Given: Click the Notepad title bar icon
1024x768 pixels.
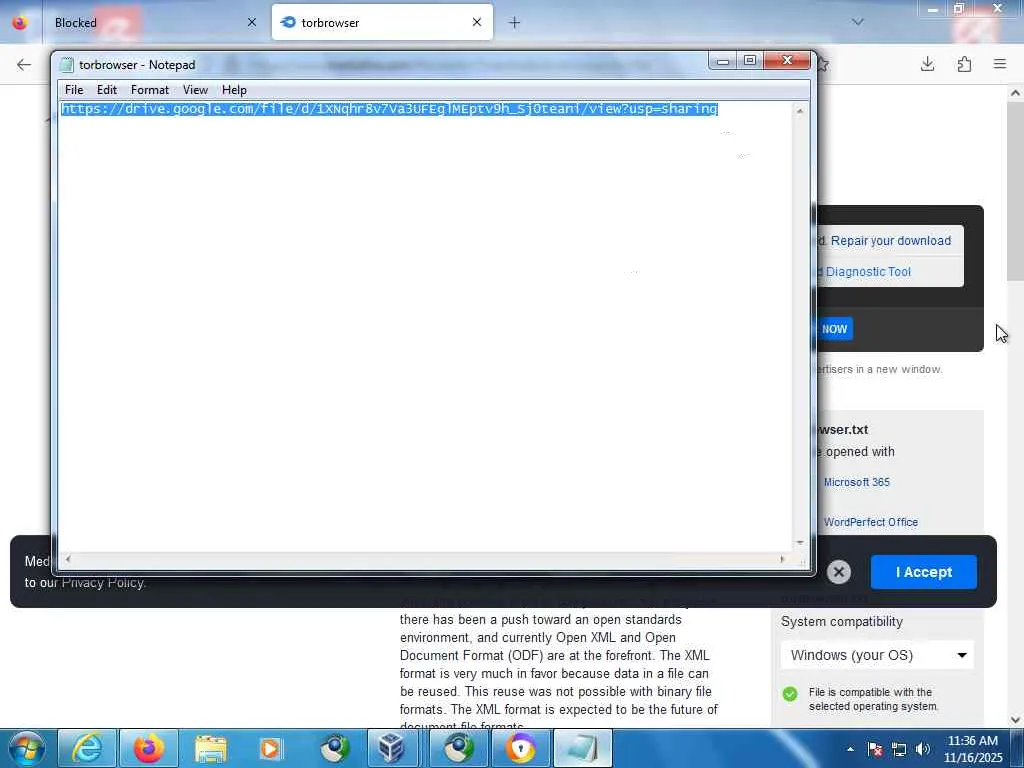Looking at the screenshot, I should tap(67, 65).
